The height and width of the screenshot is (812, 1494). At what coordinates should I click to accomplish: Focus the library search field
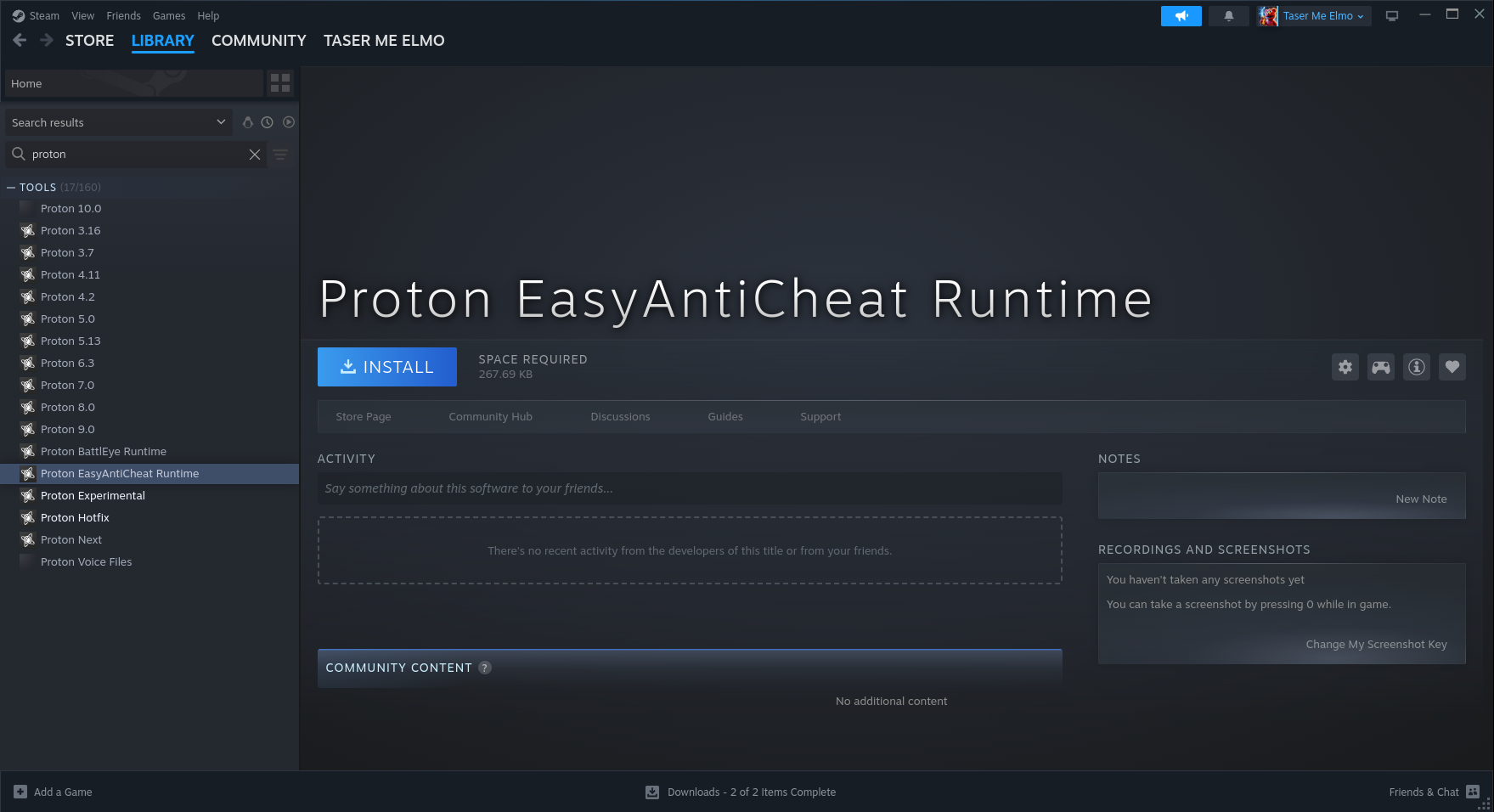tap(136, 155)
